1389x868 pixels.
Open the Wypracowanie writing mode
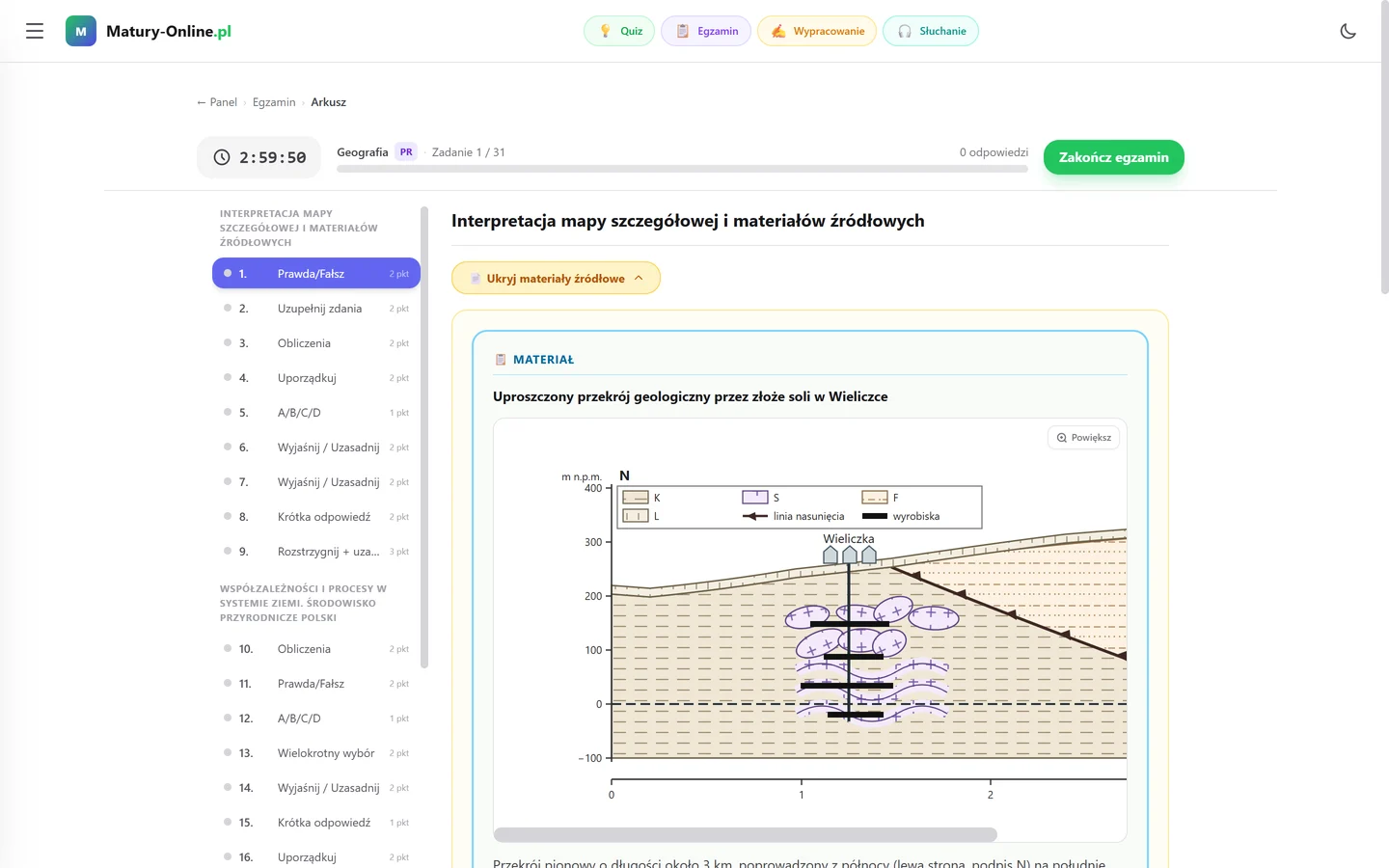tap(817, 31)
